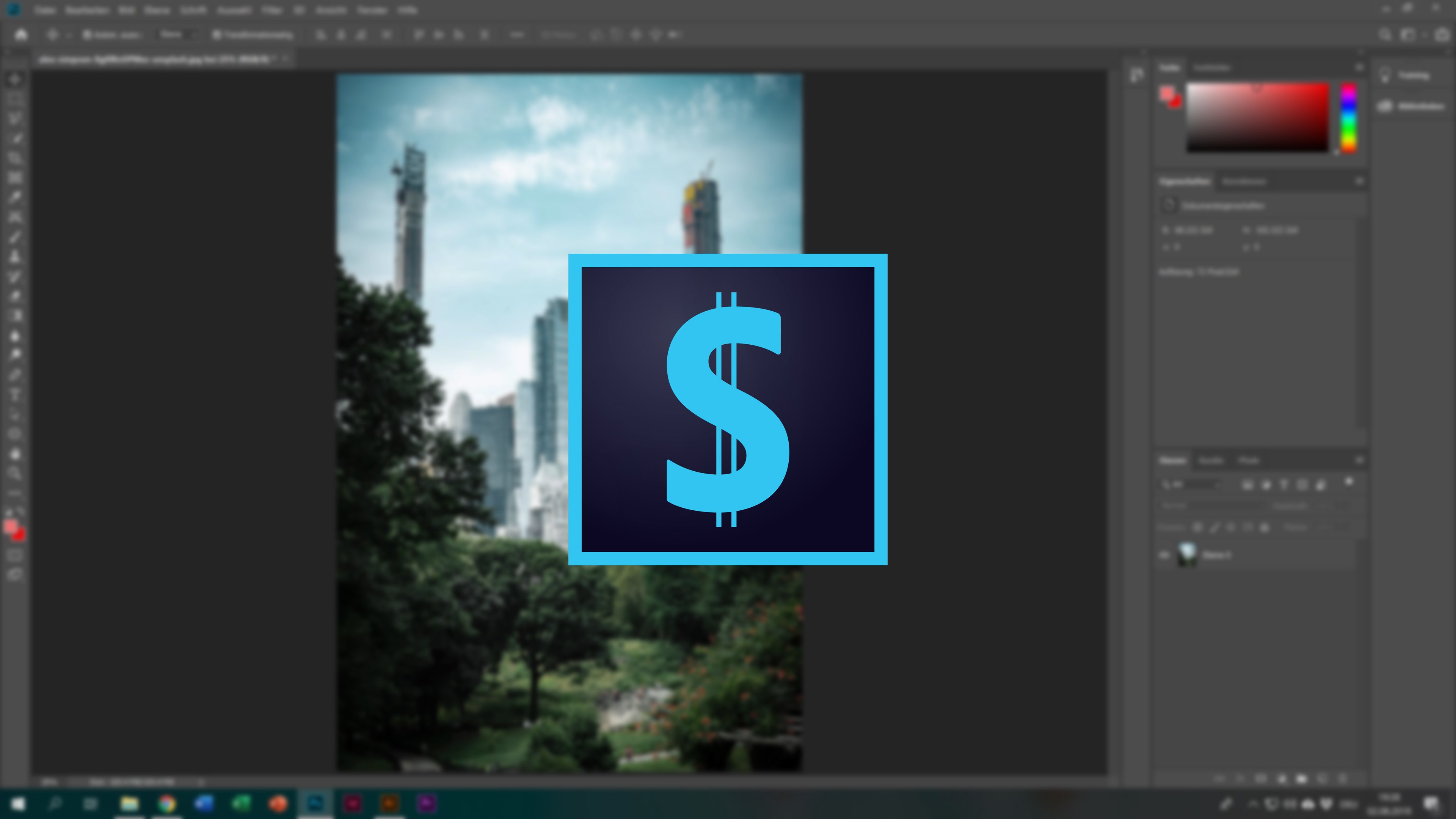Select the Rectangular Marquee tool
1456x819 pixels.
[x=15, y=99]
